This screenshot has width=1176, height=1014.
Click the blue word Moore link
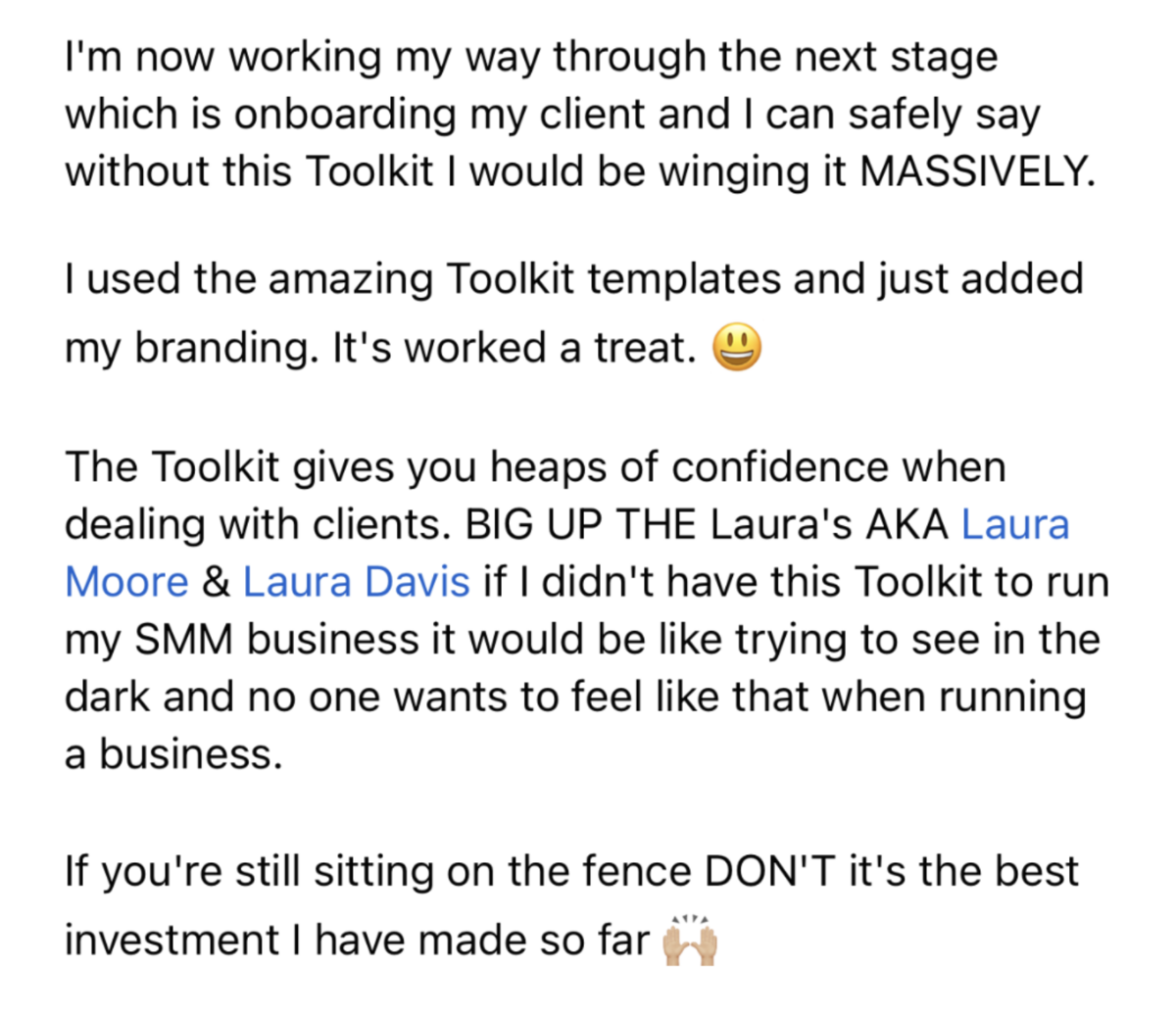(126, 582)
